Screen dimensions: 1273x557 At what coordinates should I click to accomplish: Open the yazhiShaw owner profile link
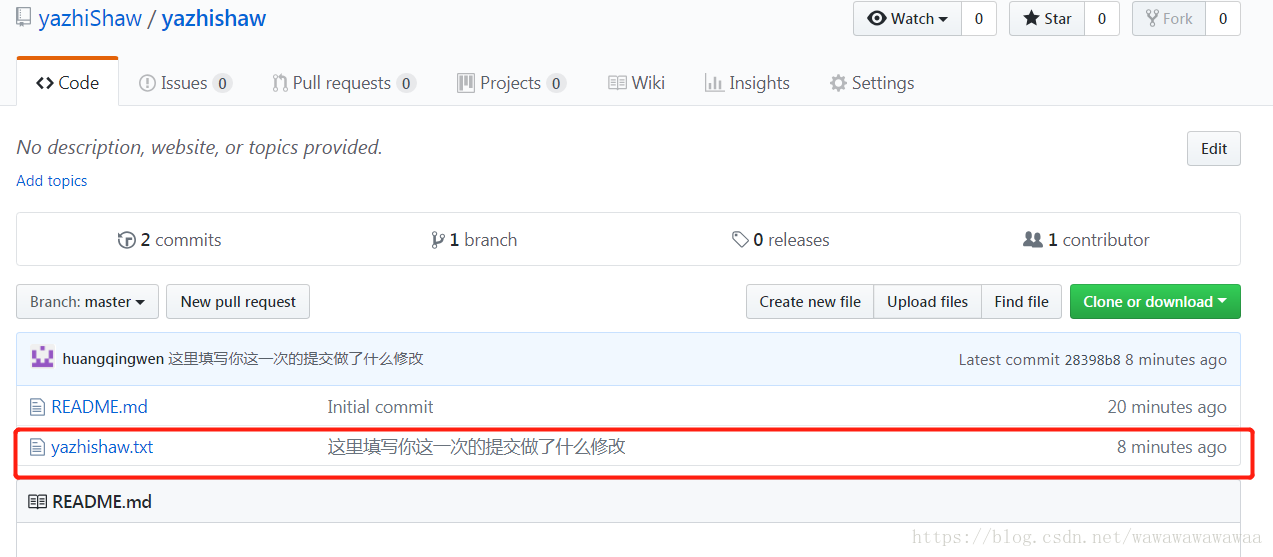click(x=90, y=18)
